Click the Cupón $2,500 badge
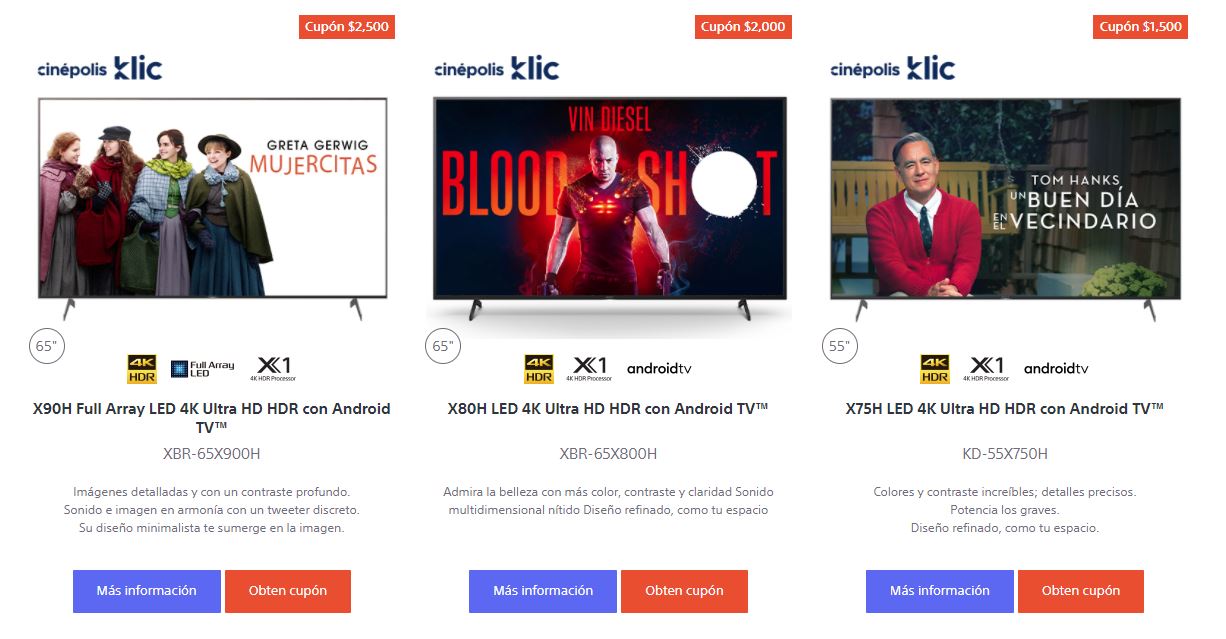This screenshot has height=639, width=1226. (347, 27)
